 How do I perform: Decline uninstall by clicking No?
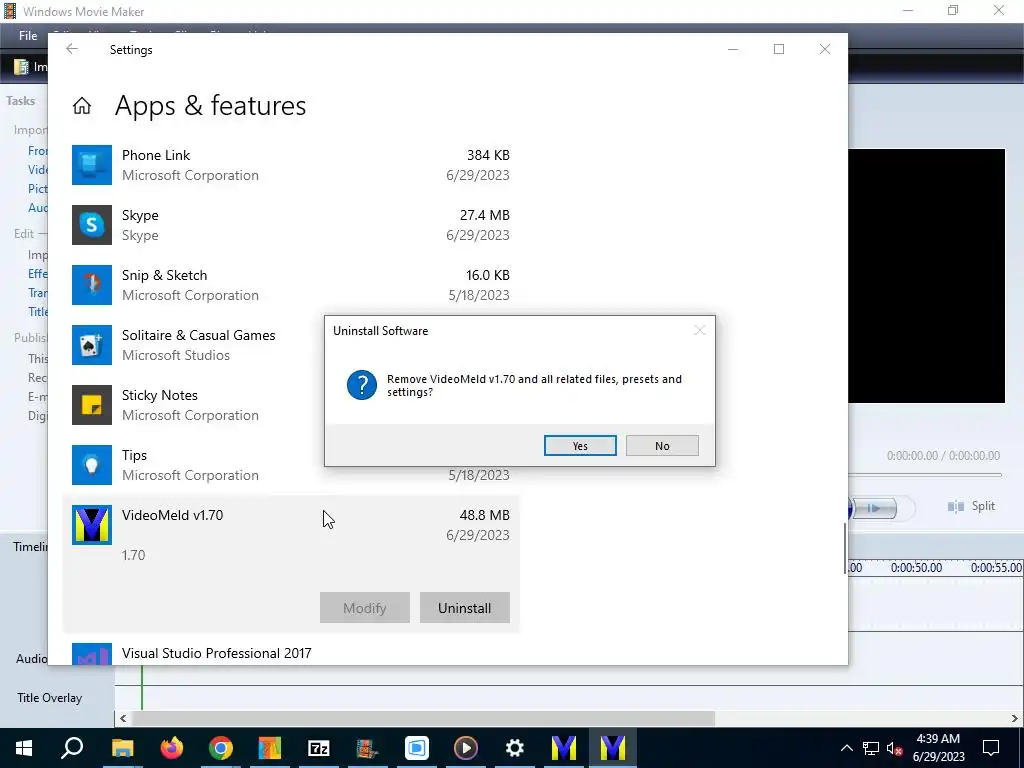click(x=662, y=445)
